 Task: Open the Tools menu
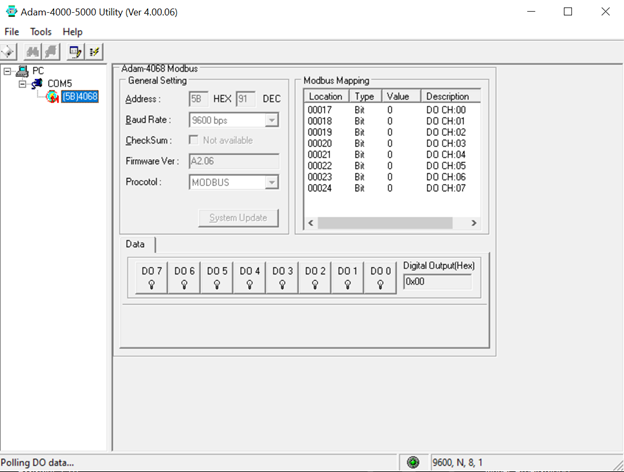pos(41,32)
